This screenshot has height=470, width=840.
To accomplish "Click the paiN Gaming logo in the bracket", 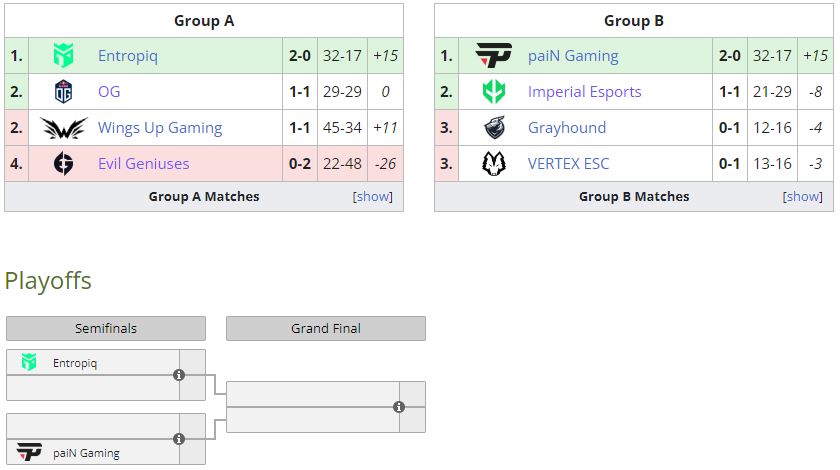I will 30,452.
